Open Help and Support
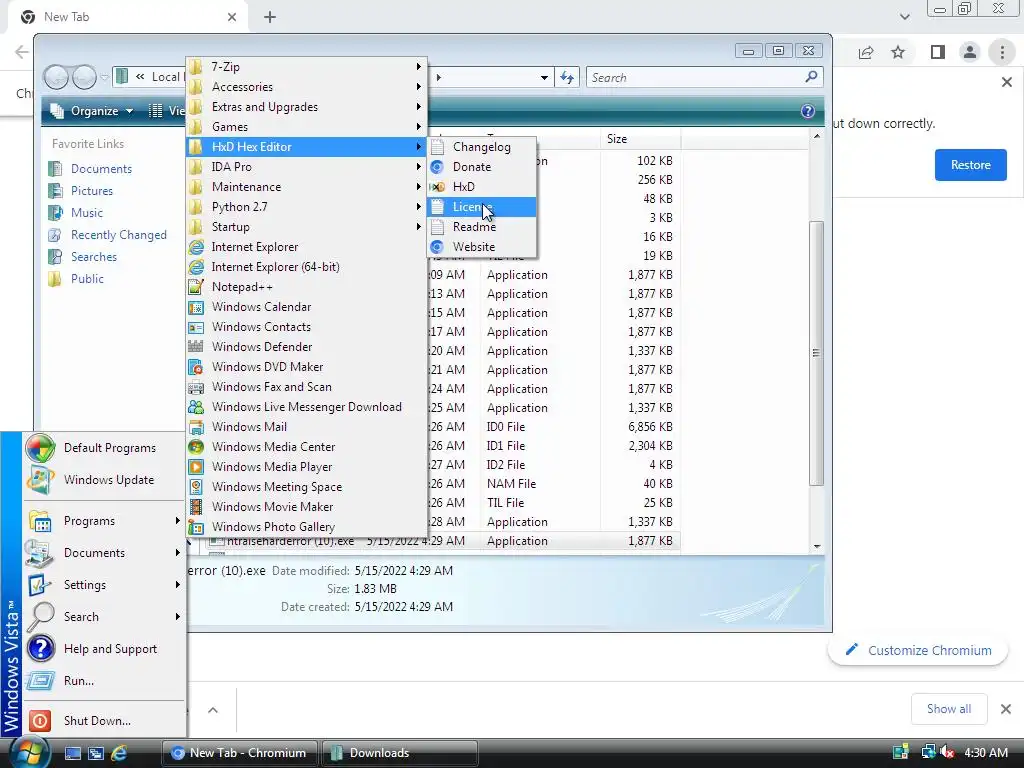Image resolution: width=1024 pixels, height=768 pixels. click(x=104, y=648)
